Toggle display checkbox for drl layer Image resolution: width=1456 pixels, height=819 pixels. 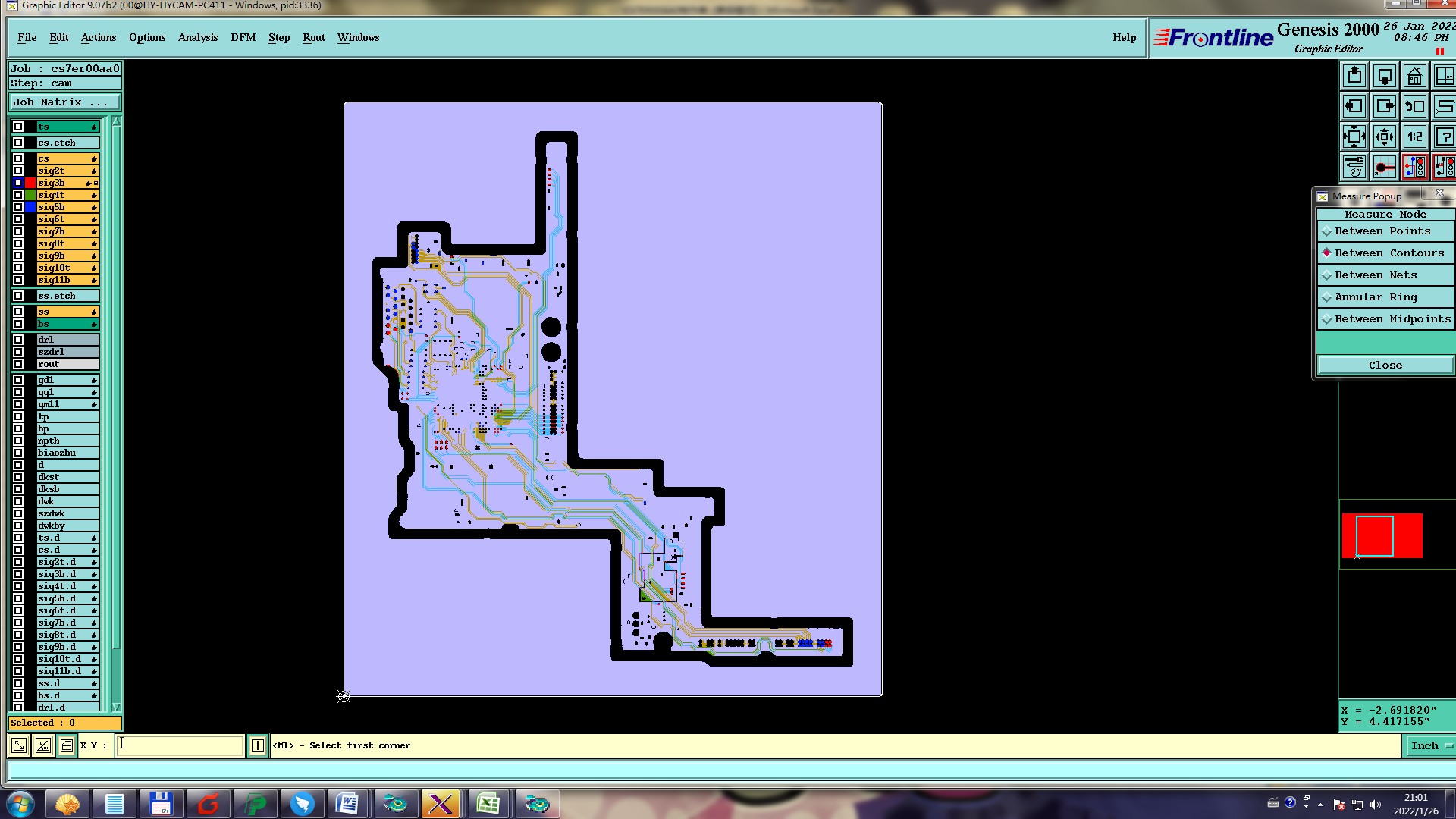point(18,340)
